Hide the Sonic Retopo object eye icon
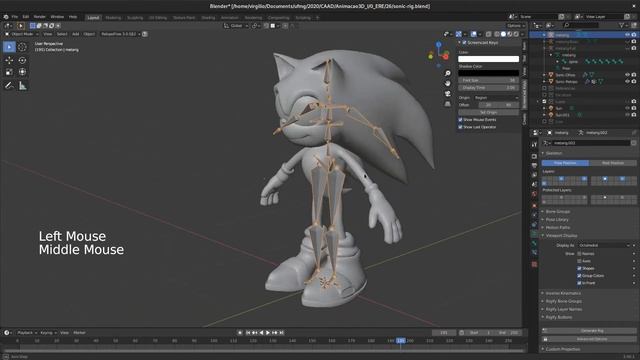The width and height of the screenshot is (640, 360). point(627,82)
